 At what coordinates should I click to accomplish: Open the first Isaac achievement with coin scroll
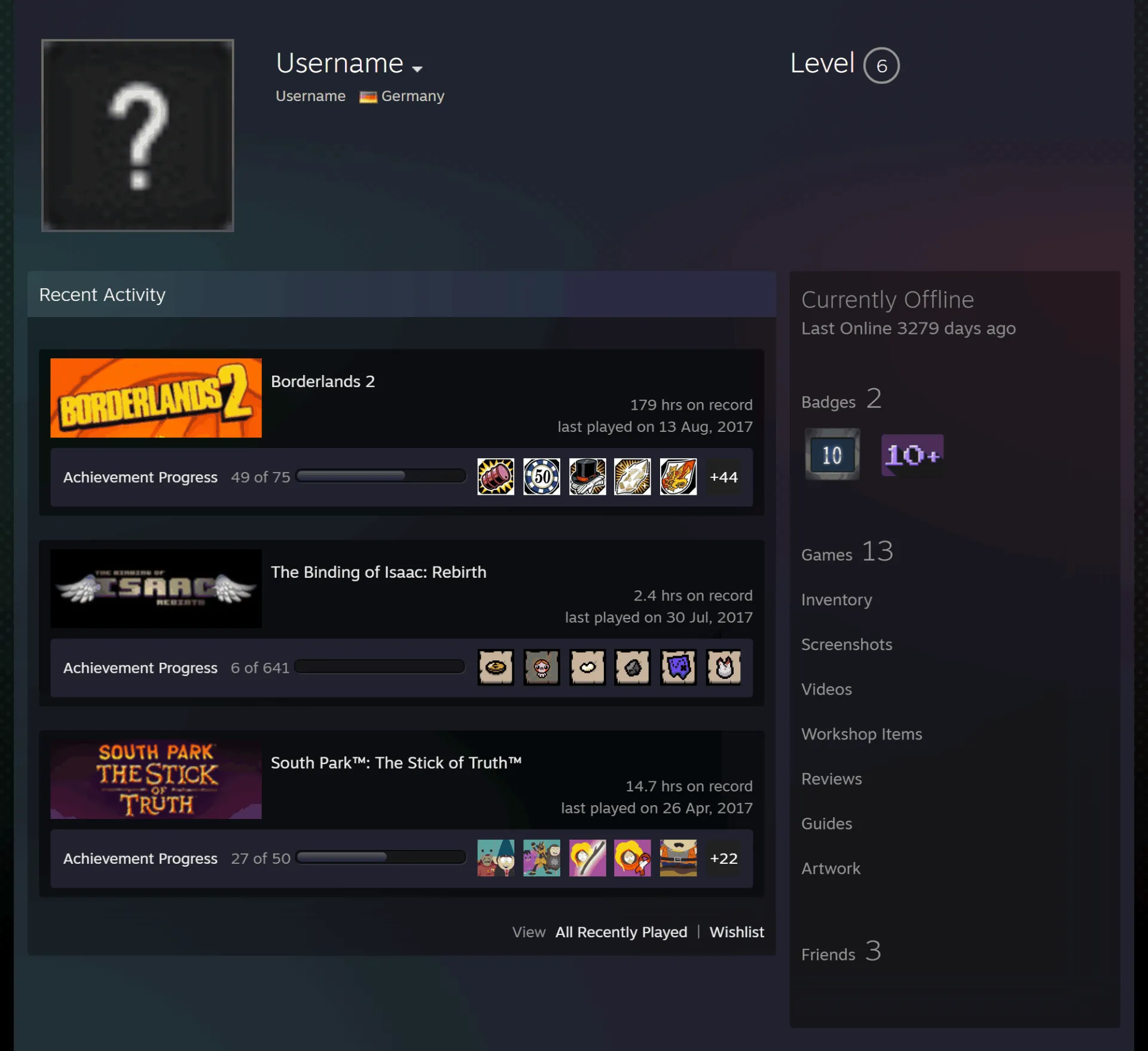(495, 667)
